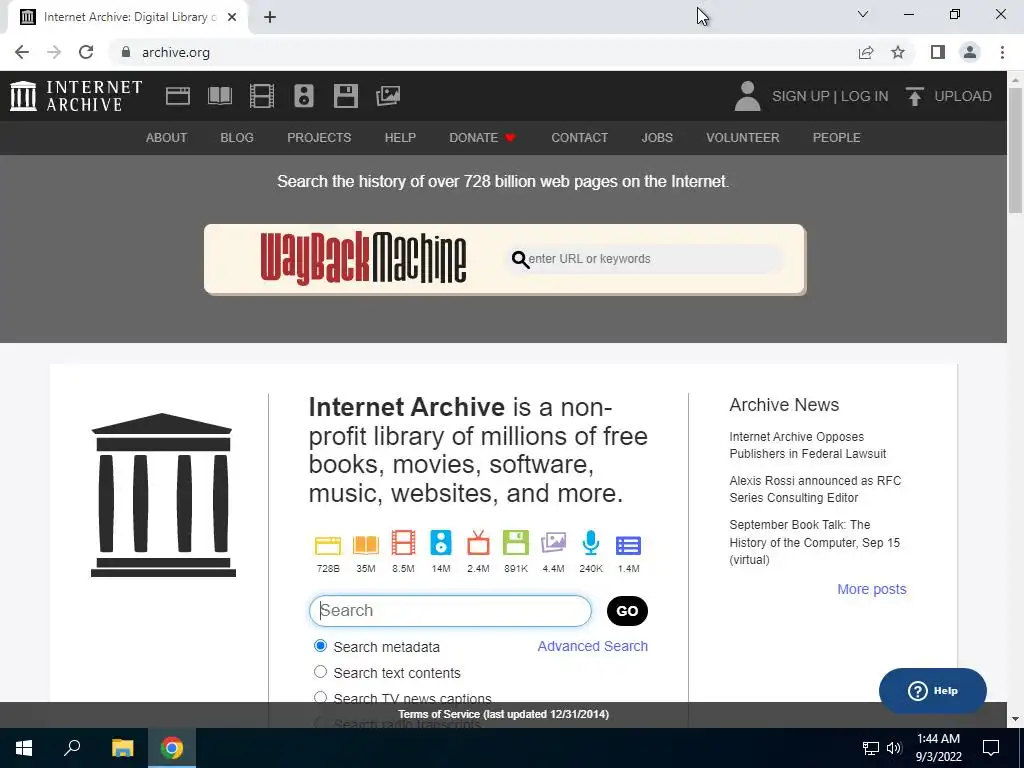Open the Windows Start menu
Screen dimensions: 1024x768
(x=24, y=748)
